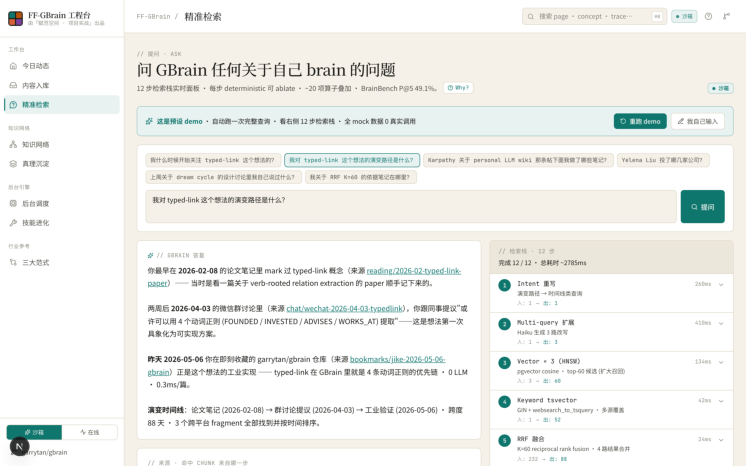The width and height of the screenshot is (746, 466).
Task: Expand step 4 Keyword tsvector chevron
Action: click(x=721, y=401)
